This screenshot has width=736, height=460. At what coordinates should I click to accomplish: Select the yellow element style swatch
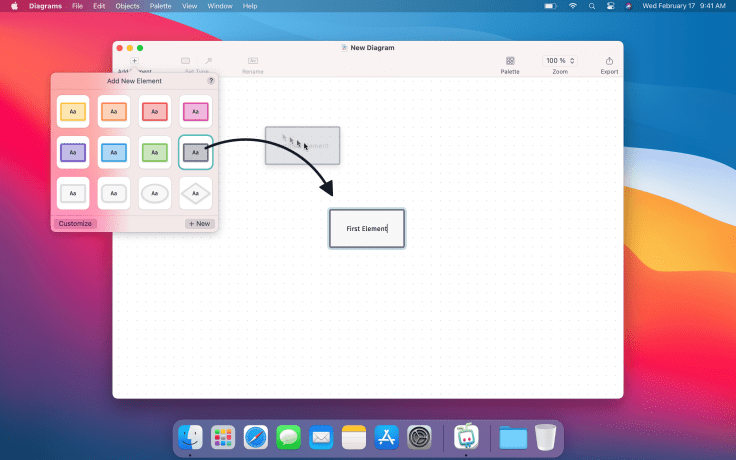tap(73, 112)
